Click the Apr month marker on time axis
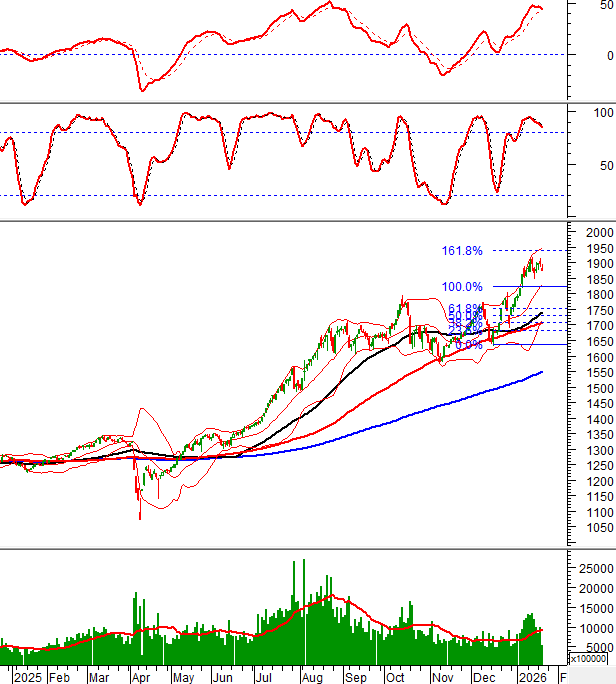 (141, 676)
